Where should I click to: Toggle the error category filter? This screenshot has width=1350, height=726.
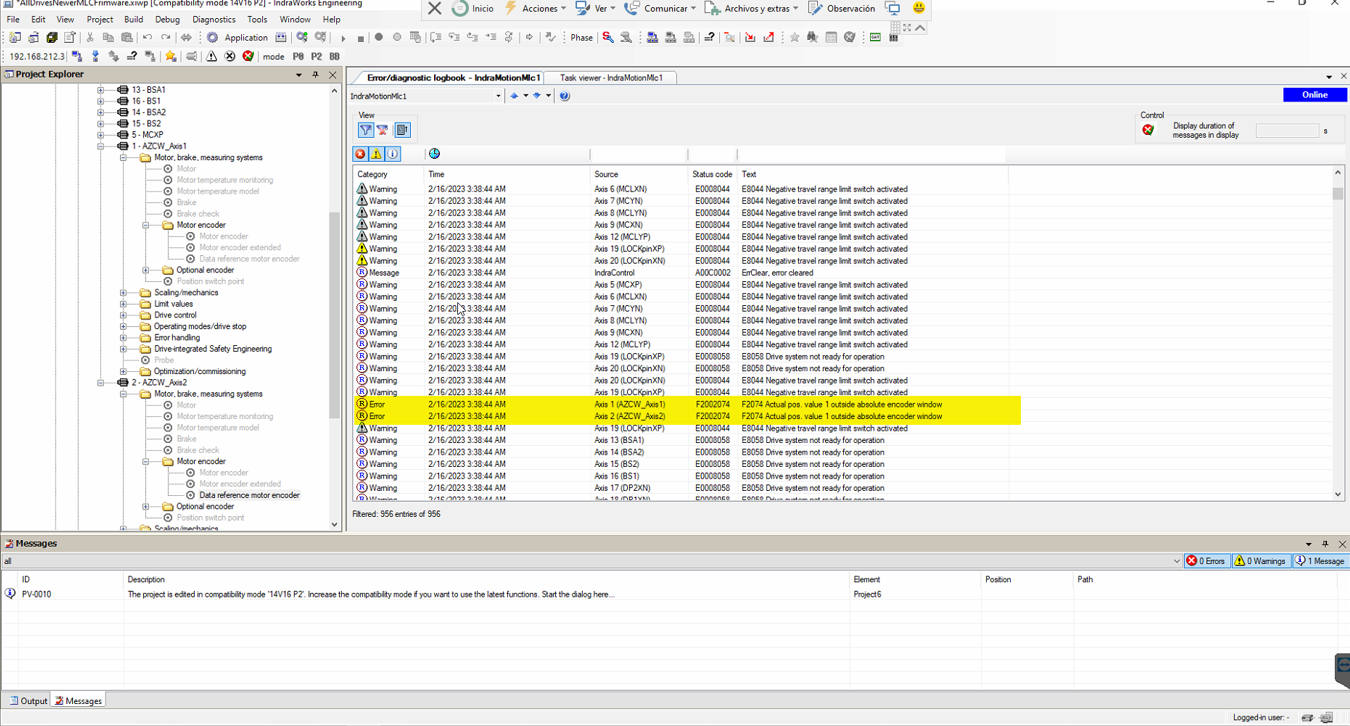(x=360, y=154)
